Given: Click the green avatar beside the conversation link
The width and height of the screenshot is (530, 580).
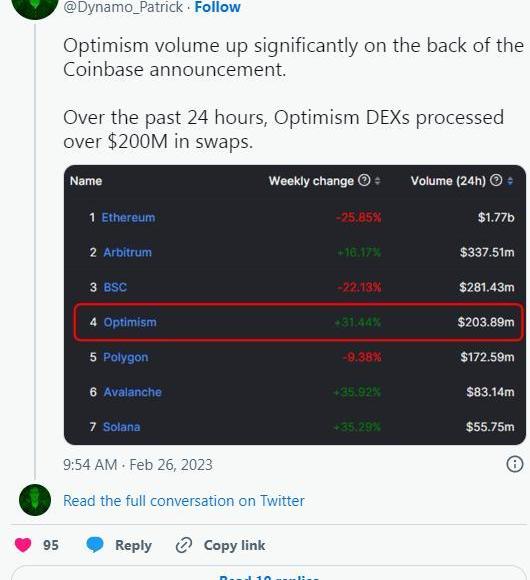Looking at the screenshot, I should [35, 500].
